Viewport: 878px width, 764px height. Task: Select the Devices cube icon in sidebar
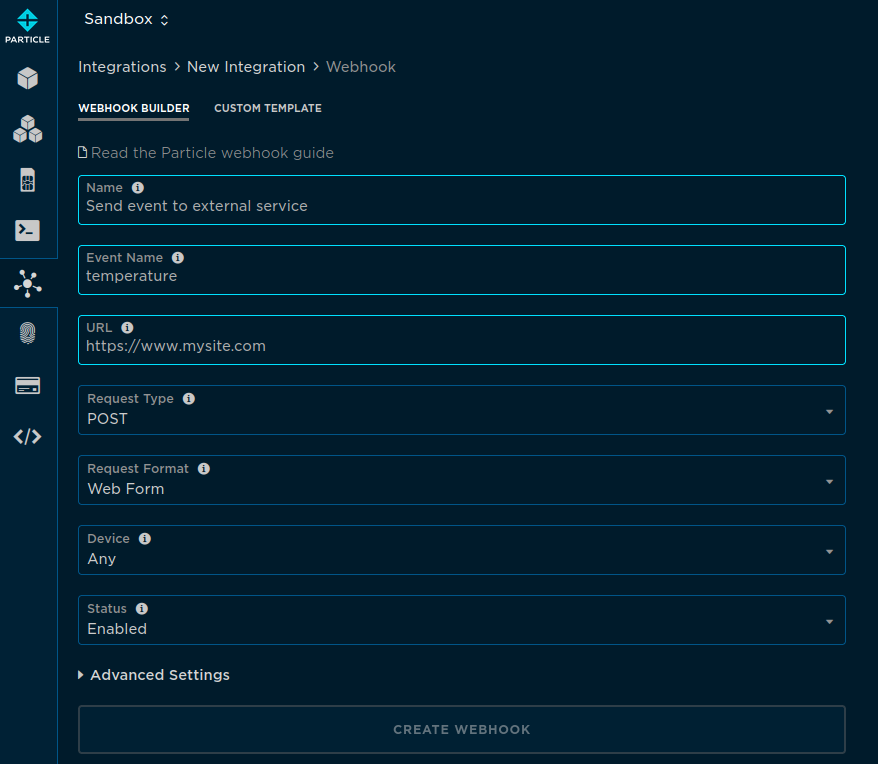coord(27,78)
